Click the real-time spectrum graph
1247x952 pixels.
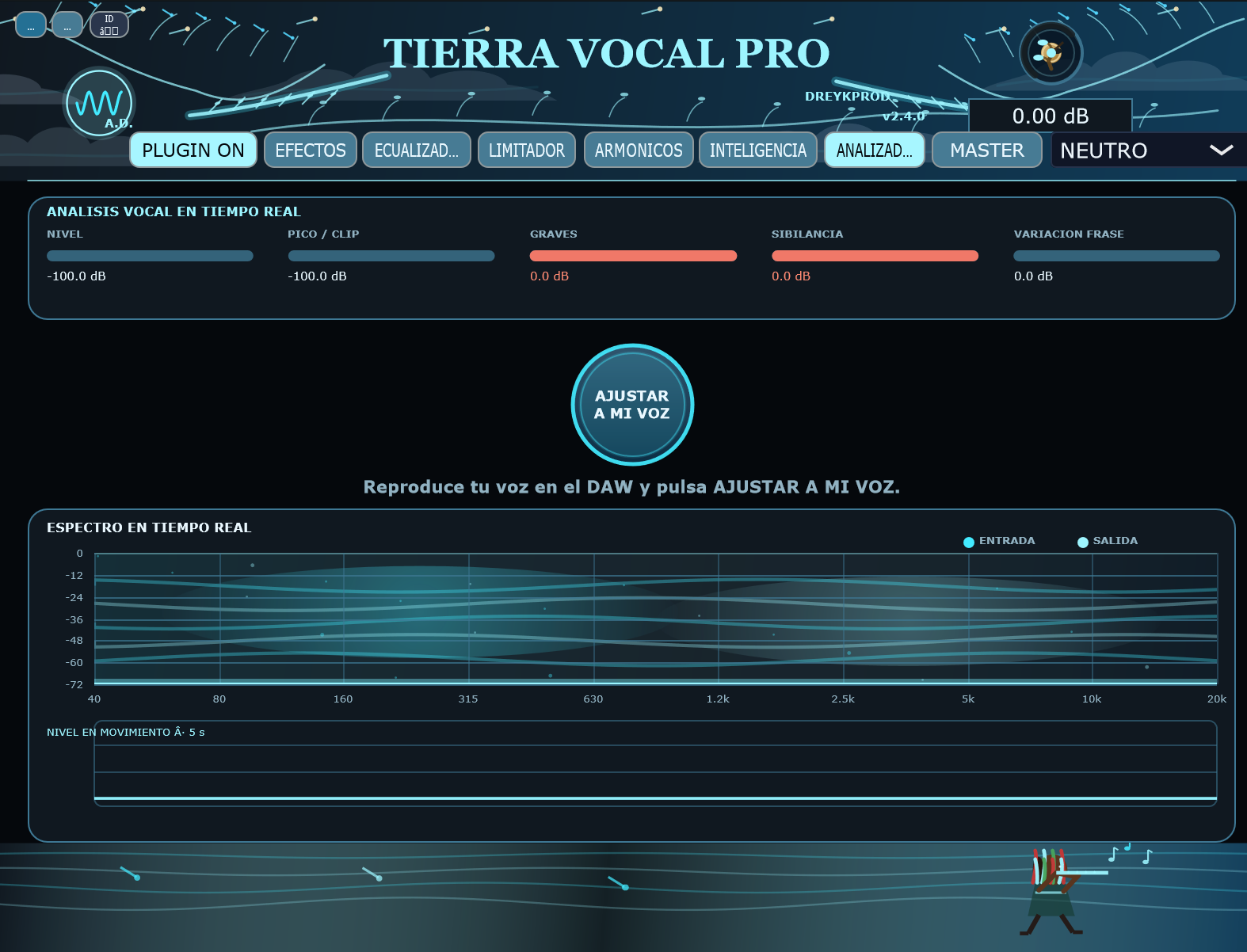coord(655,619)
